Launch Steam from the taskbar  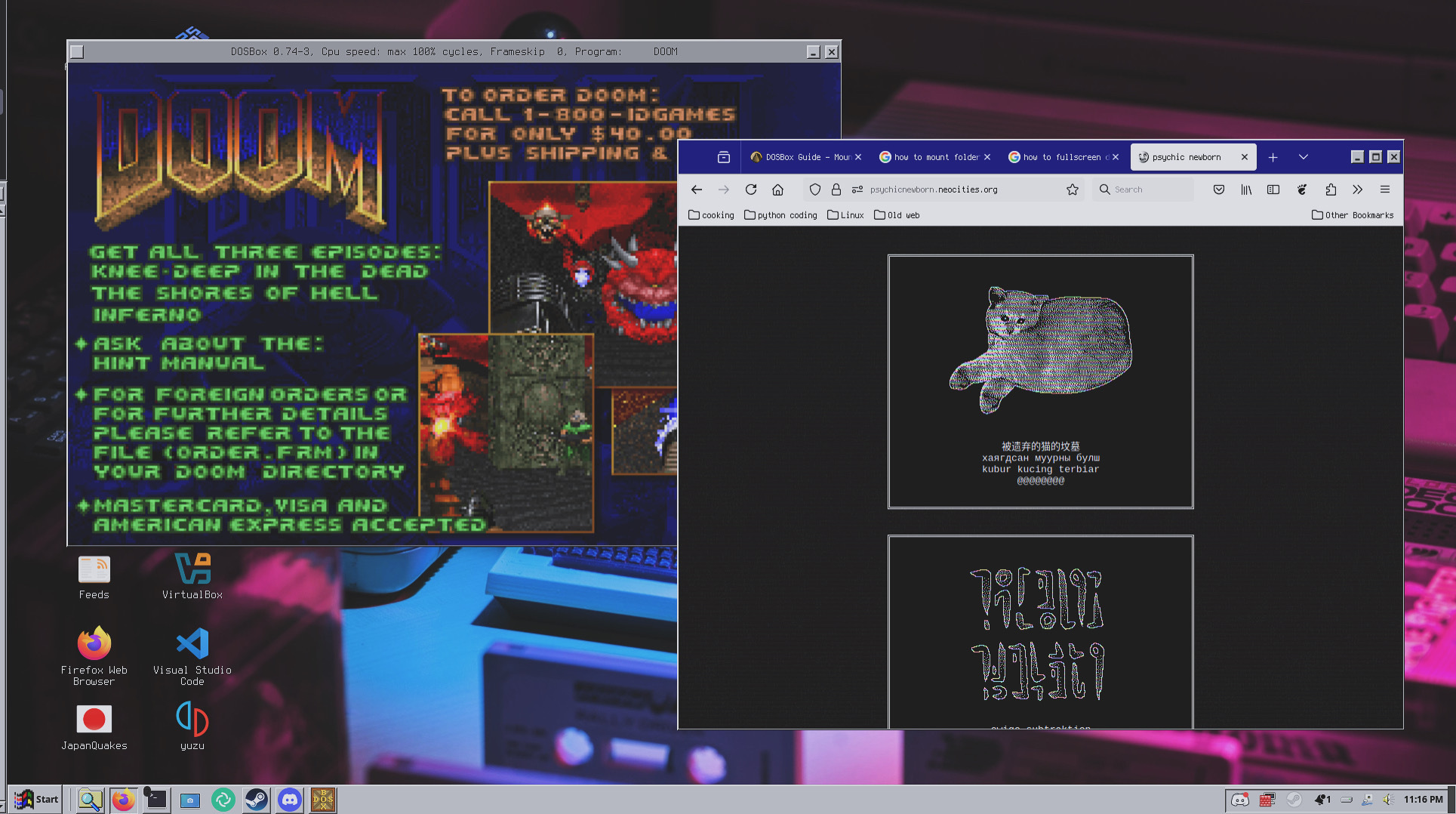(256, 800)
